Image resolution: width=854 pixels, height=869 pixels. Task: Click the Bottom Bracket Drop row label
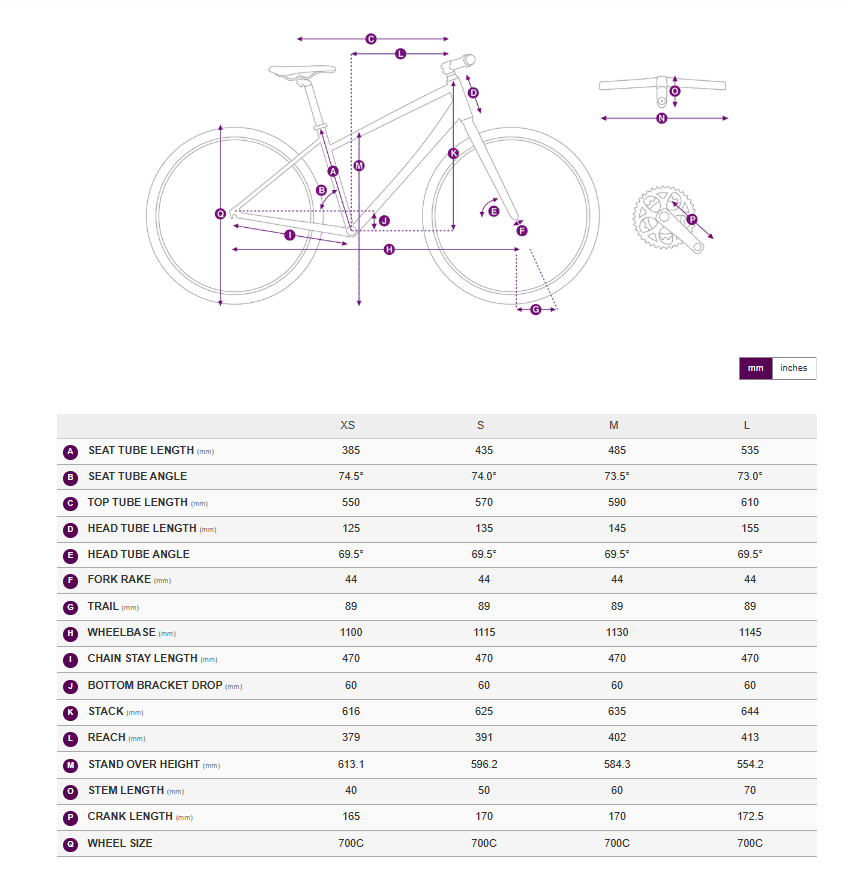point(154,686)
